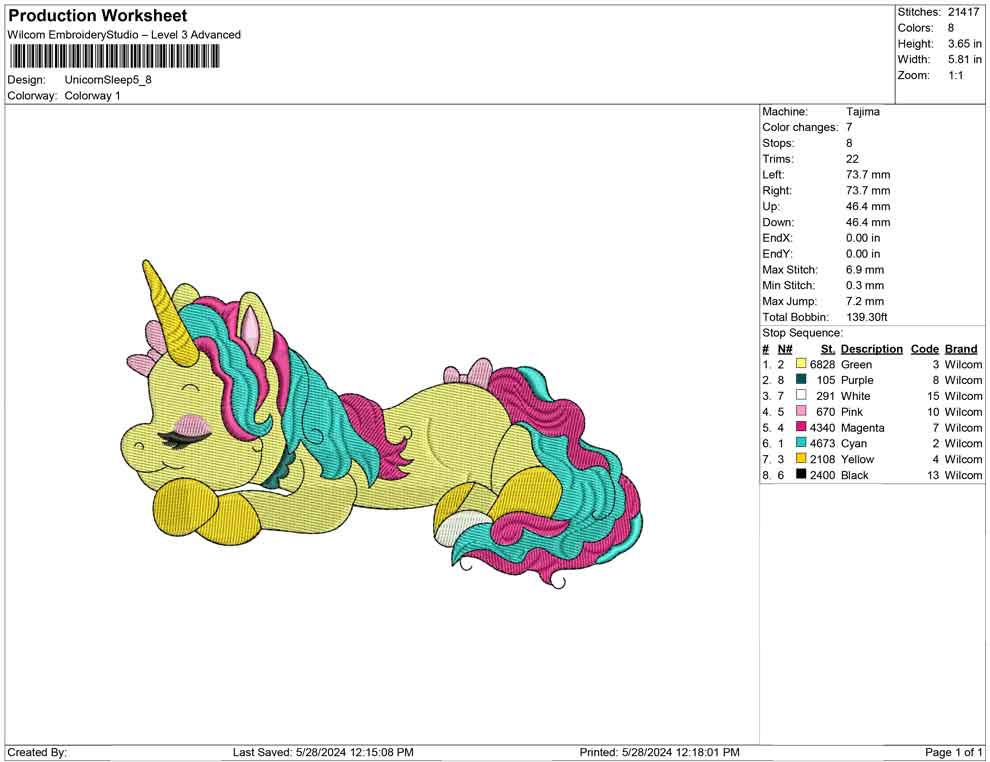Click stitch count 2400 in Black row
Image resolution: width=990 pixels, height=762 pixels.
click(x=823, y=475)
